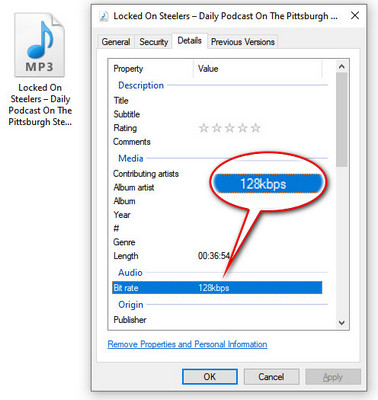The width and height of the screenshot is (378, 400).
Task: Select the Subtitle property row
Action: tap(217, 114)
